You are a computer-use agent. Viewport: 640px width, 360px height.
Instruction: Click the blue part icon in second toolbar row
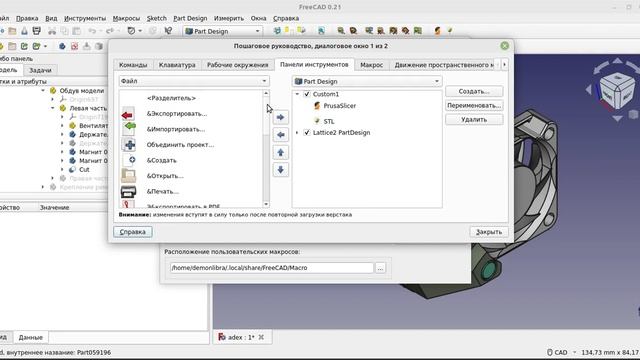62,46
